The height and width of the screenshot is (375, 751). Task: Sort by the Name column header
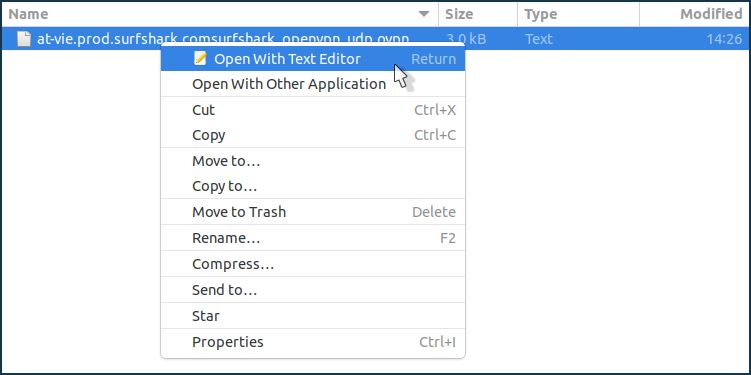[220, 14]
